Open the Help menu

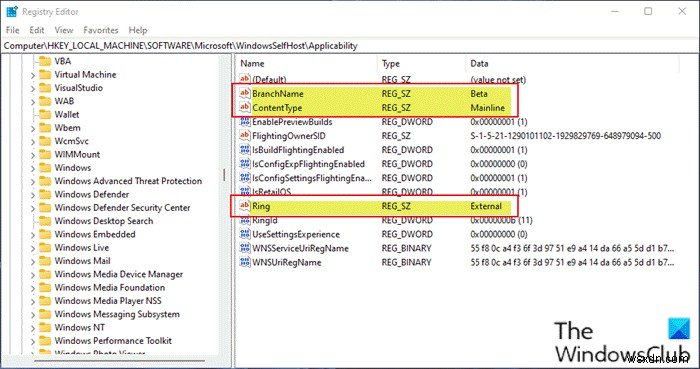point(138,30)
